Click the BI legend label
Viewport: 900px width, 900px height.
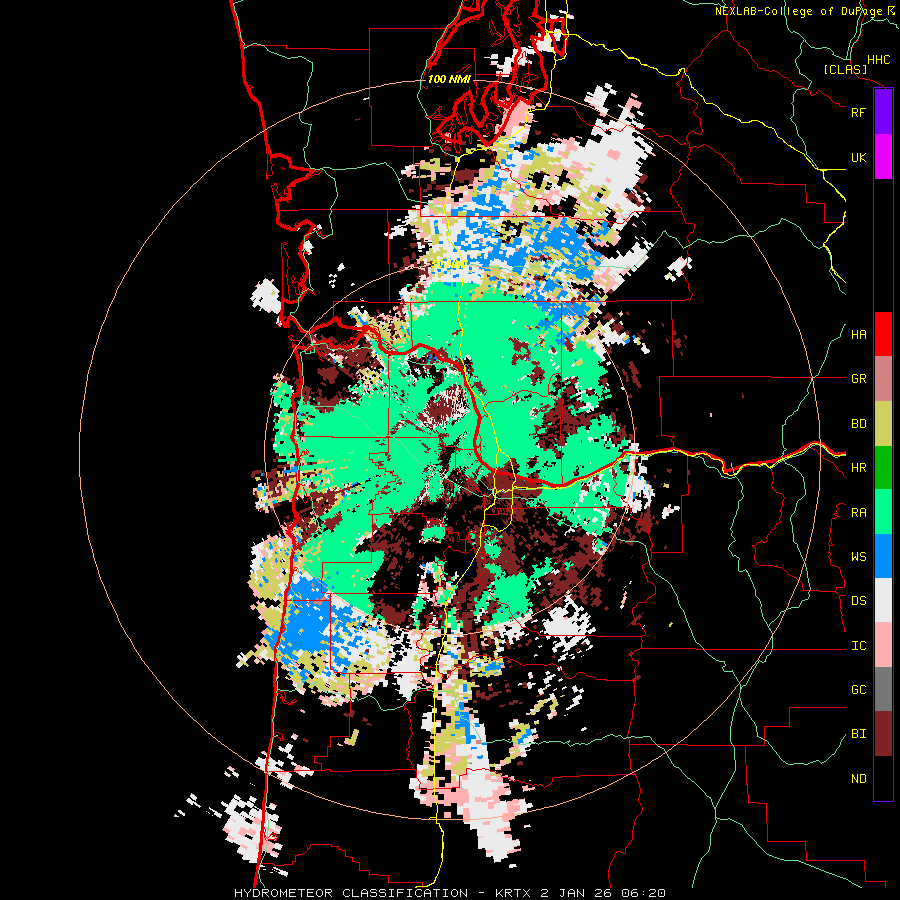pyautogui.click(x=858, y=734)
